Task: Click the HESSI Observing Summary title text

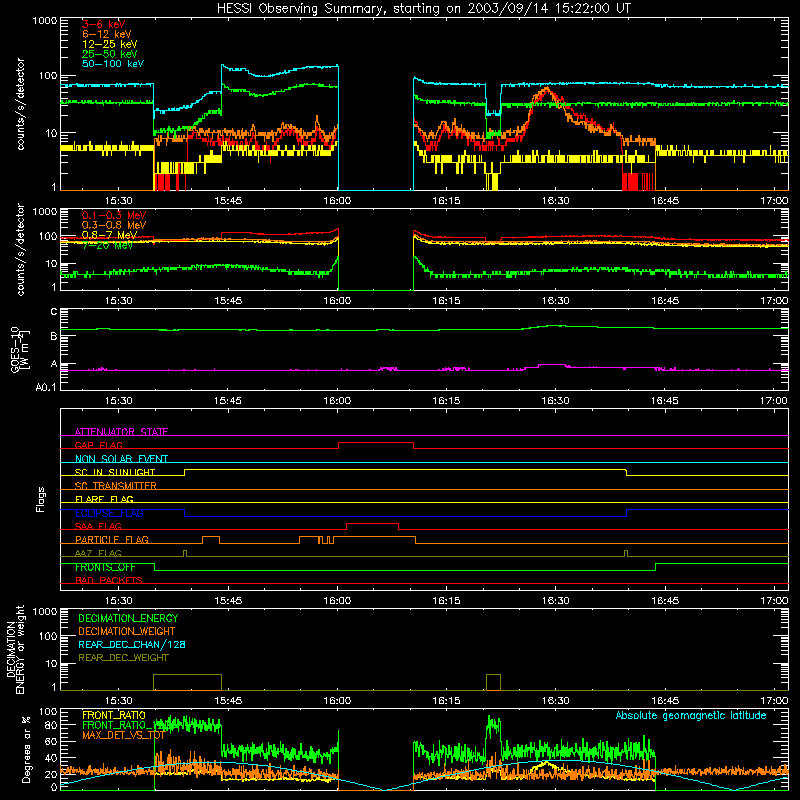Action: 424,8
